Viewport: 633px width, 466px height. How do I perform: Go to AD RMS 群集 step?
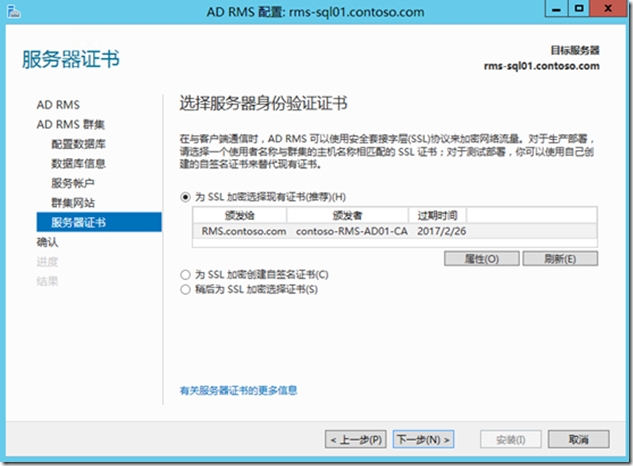click(x=71, y=124)
